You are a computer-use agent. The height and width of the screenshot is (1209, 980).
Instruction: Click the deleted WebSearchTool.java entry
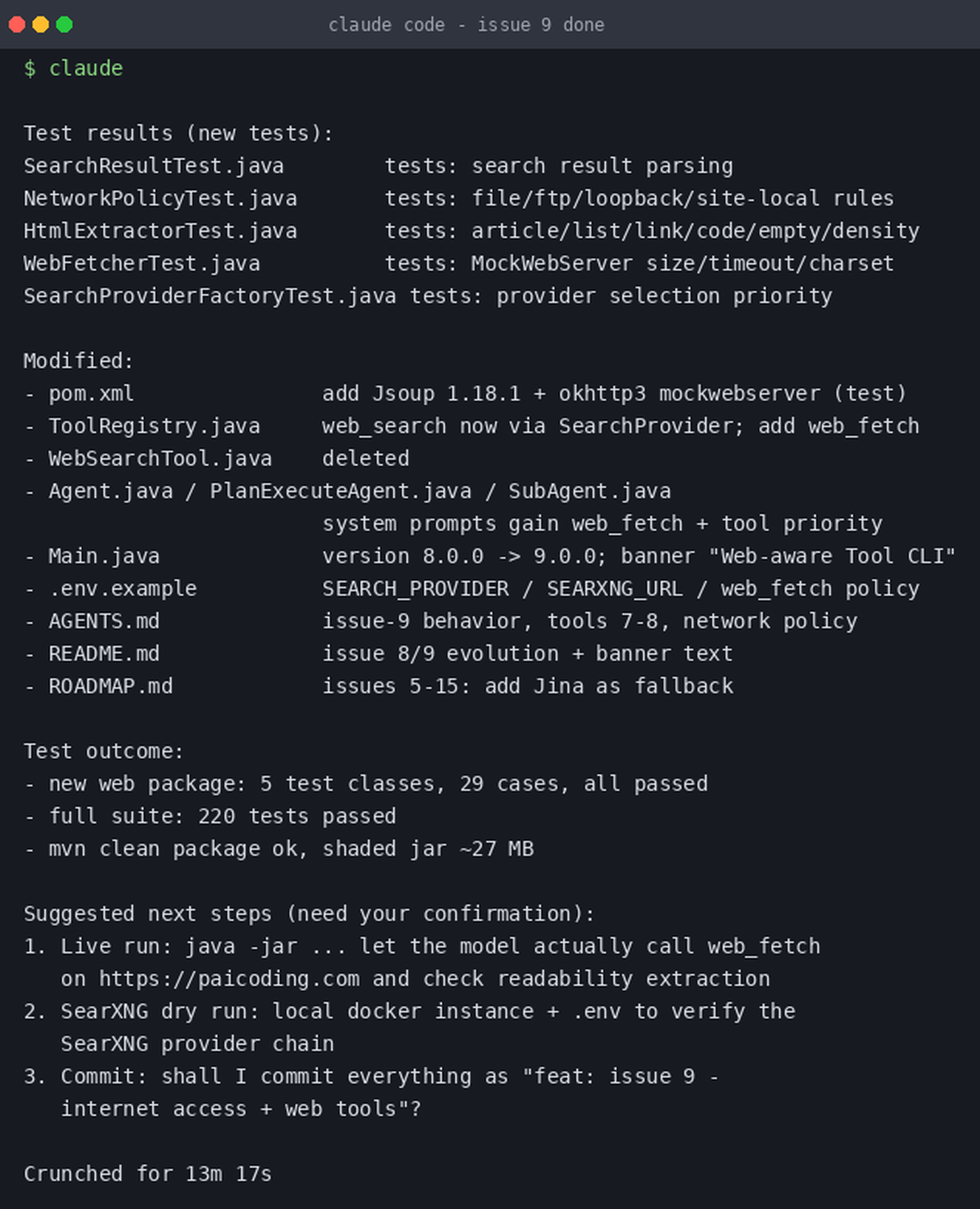click(x=160, y=458)
